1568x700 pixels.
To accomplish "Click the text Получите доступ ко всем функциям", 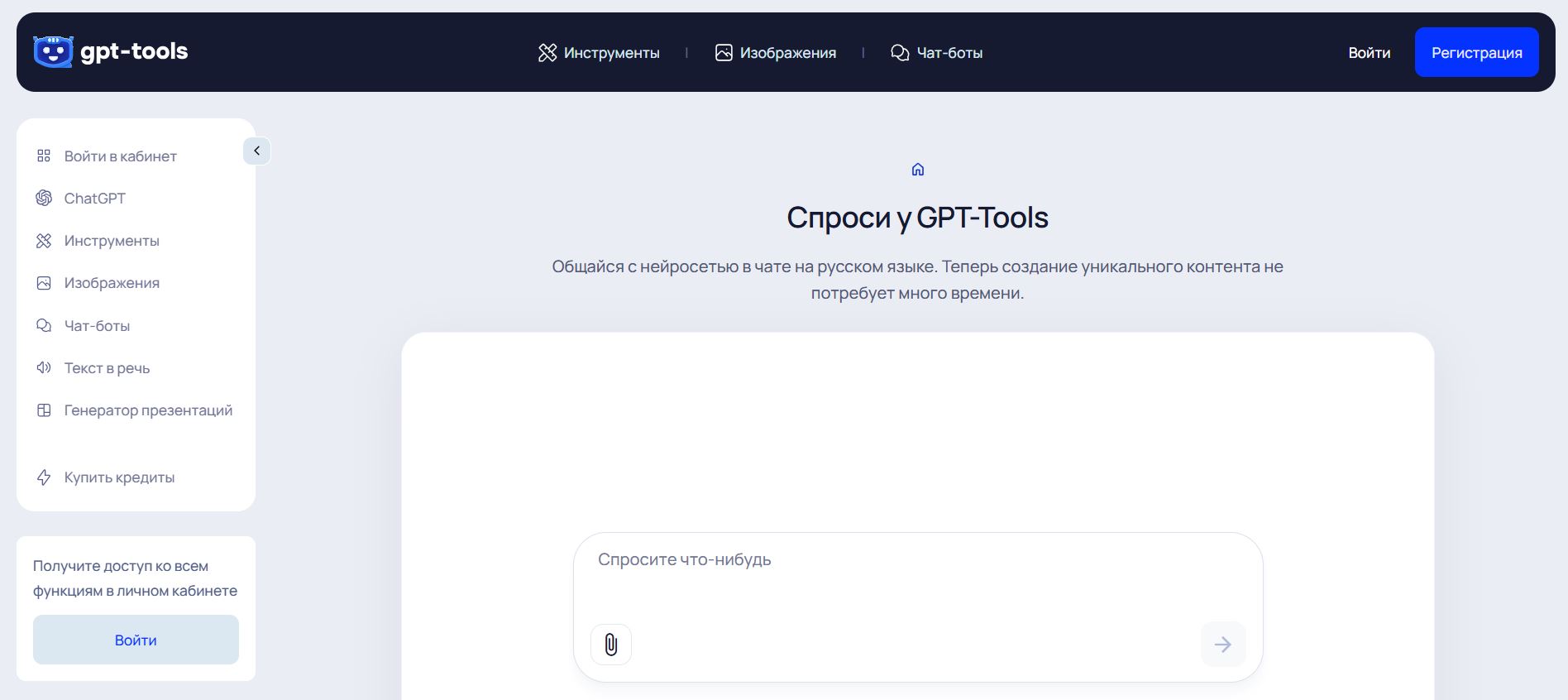I will [x=135, y=578].
